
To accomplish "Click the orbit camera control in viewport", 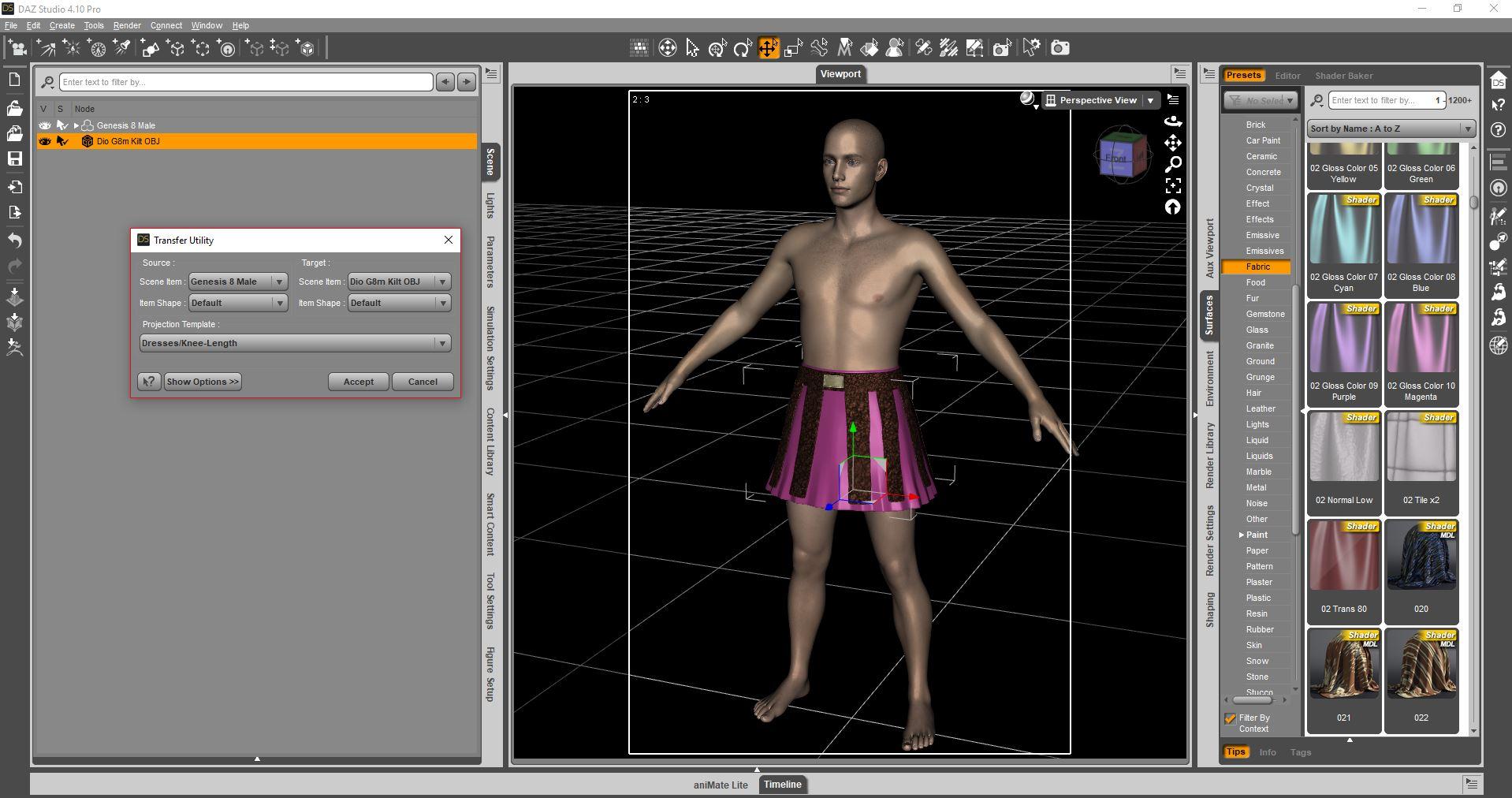I will [1173, 121].
